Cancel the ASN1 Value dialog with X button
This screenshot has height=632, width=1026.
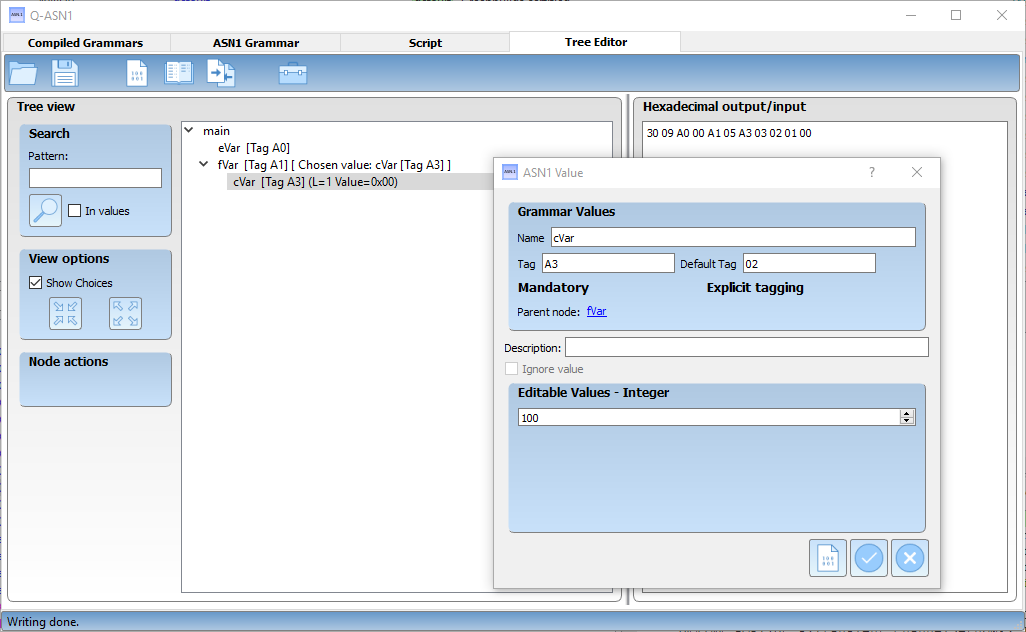909,558
